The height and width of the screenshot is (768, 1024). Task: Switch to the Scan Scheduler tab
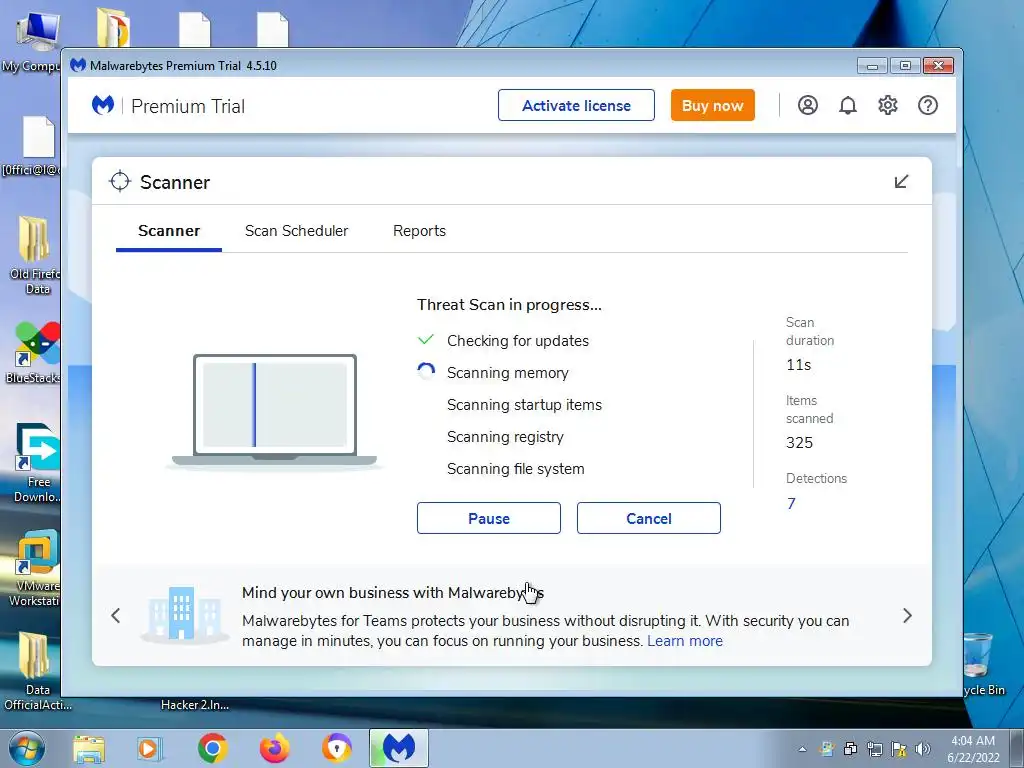(296, 231)
